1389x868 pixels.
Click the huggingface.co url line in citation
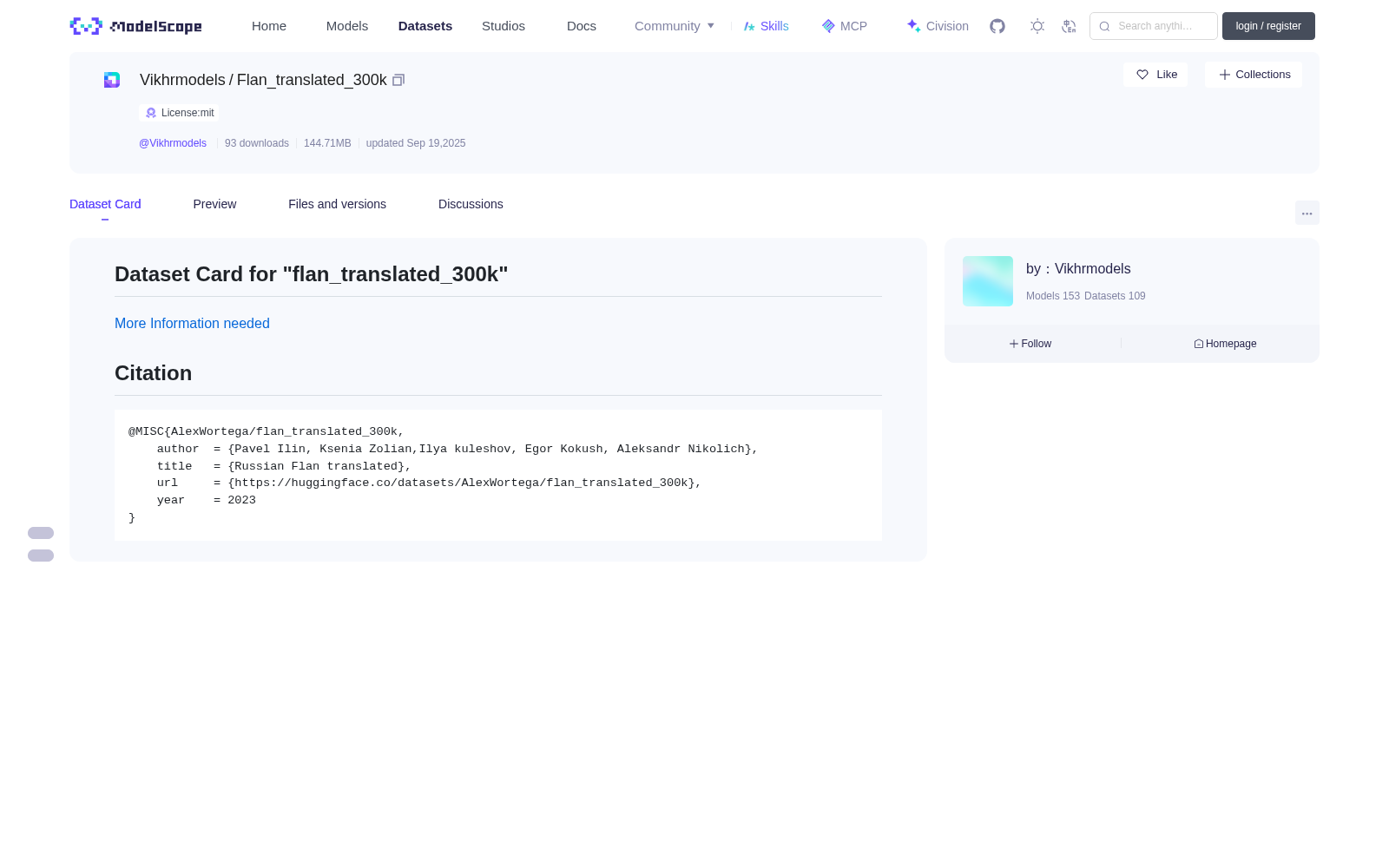[x=429, y=483]
